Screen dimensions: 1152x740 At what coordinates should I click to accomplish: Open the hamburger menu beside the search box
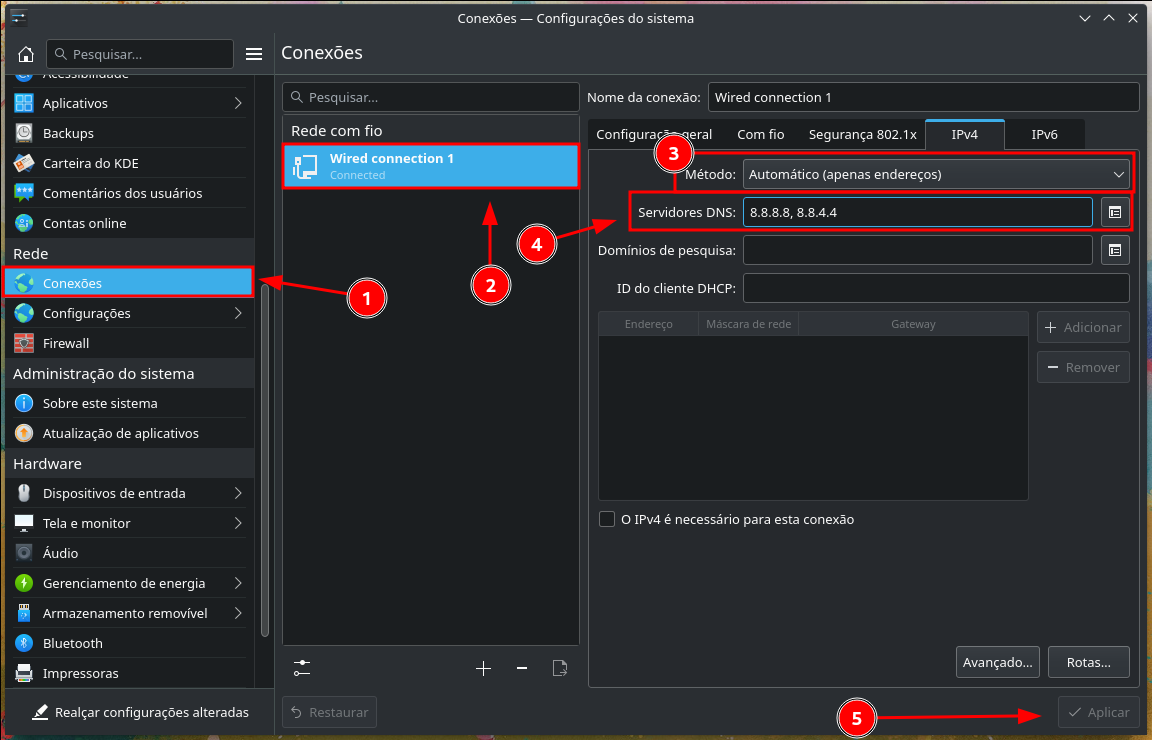(254, 54)
